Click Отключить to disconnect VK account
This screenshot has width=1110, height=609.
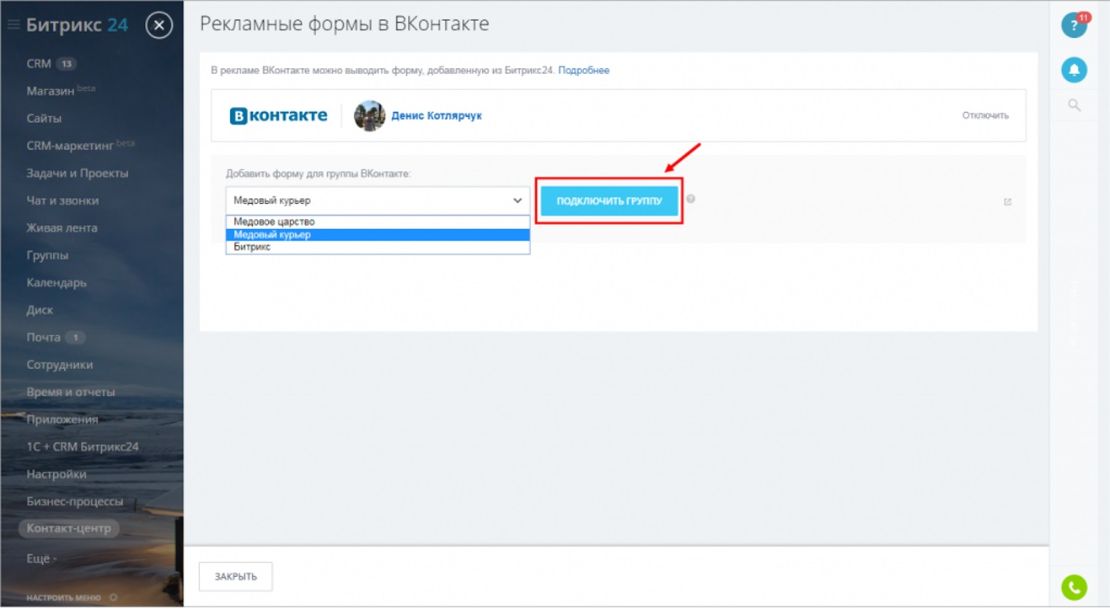point(985,116)
